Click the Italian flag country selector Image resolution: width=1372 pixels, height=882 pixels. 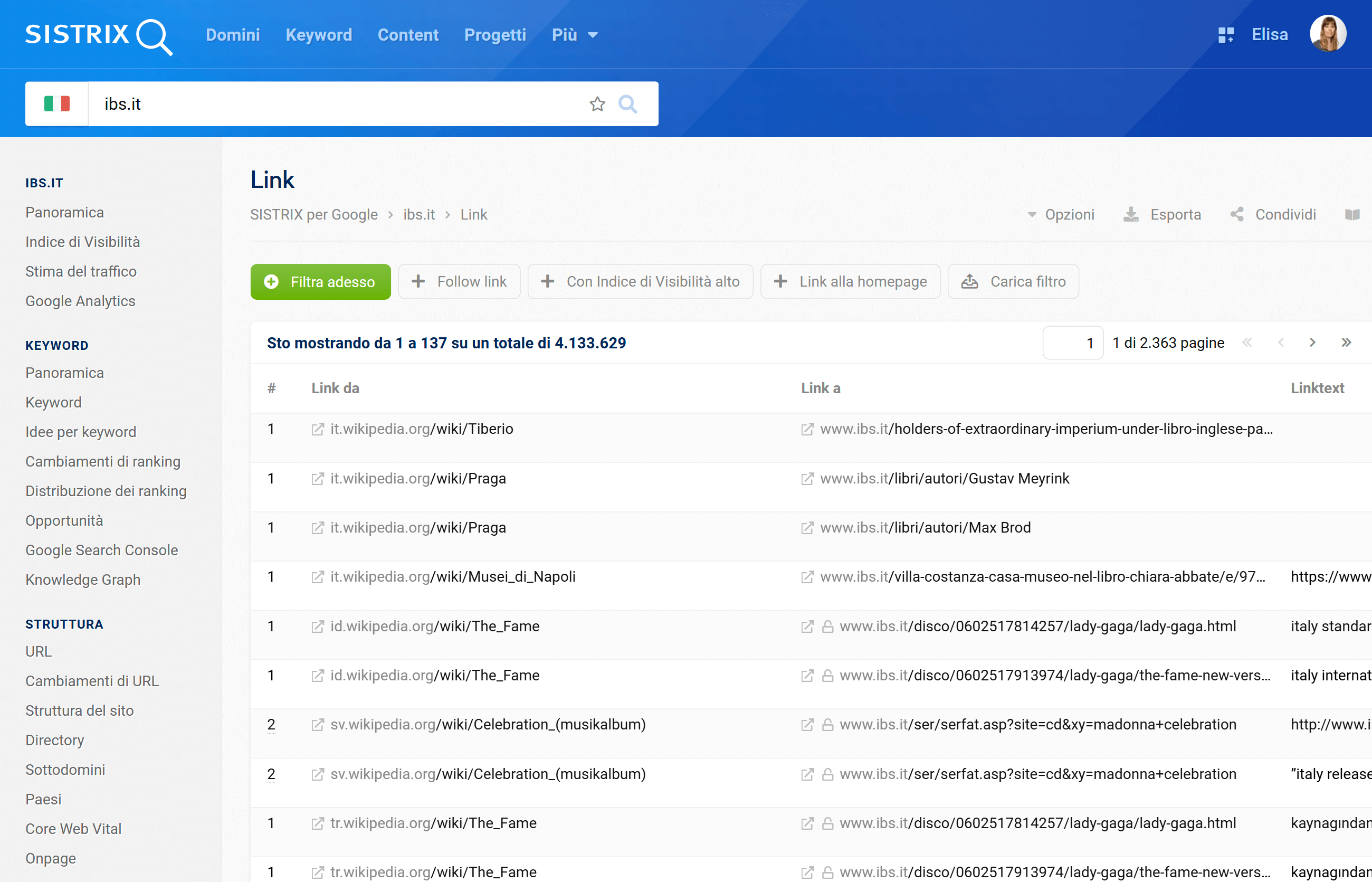click(56, 103)
